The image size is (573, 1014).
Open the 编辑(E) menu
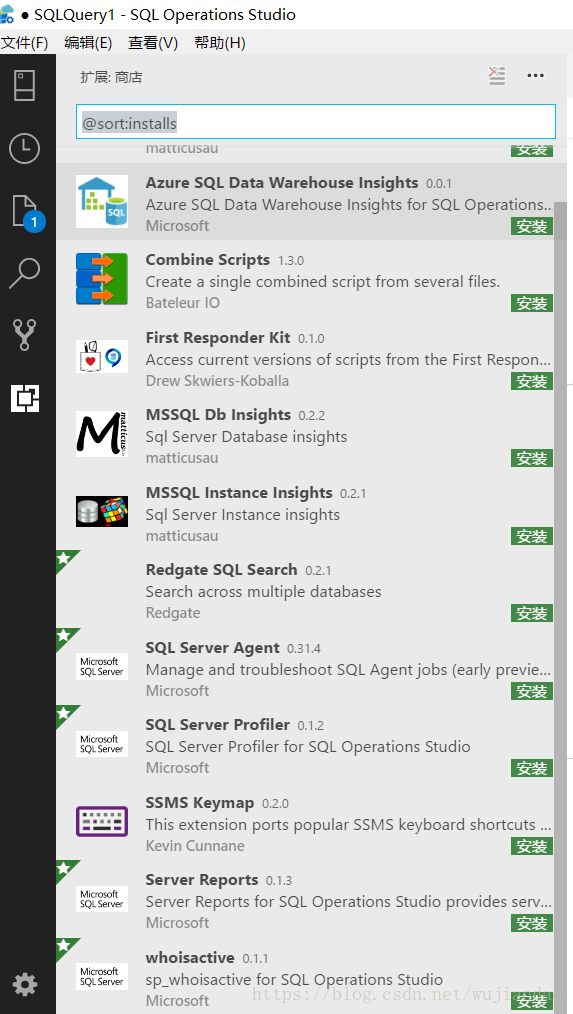click(x=89, y=43)
